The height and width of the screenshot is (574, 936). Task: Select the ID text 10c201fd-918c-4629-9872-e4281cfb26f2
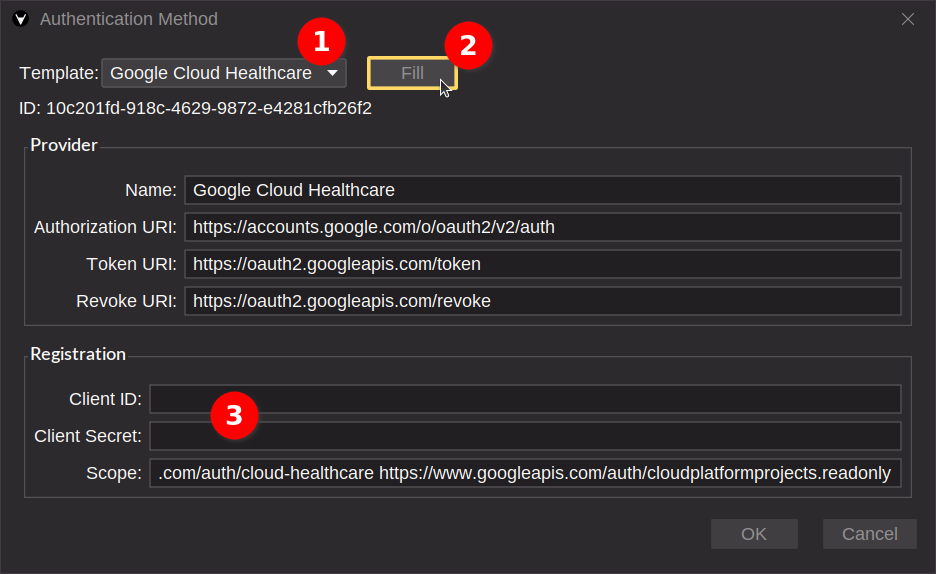coord(209,108)
